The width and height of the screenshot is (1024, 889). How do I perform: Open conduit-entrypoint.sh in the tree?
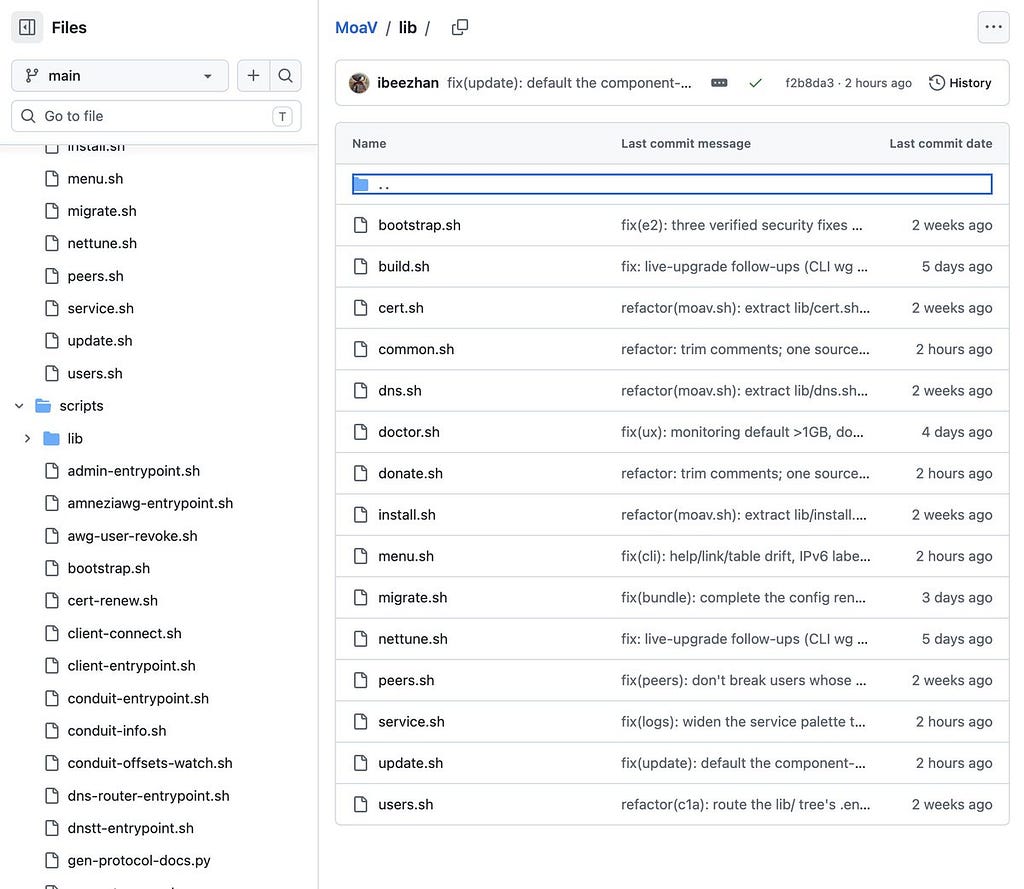click(138, 699)
